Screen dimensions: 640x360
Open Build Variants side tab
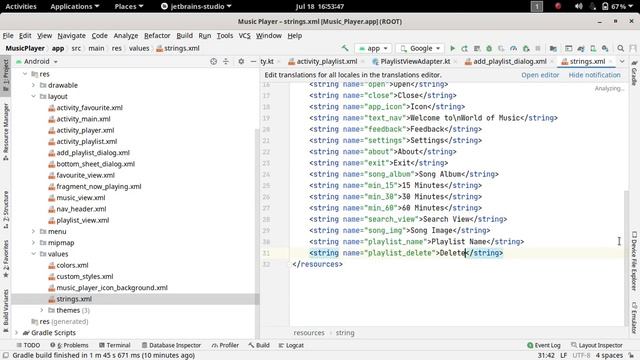tap(6, 311)
